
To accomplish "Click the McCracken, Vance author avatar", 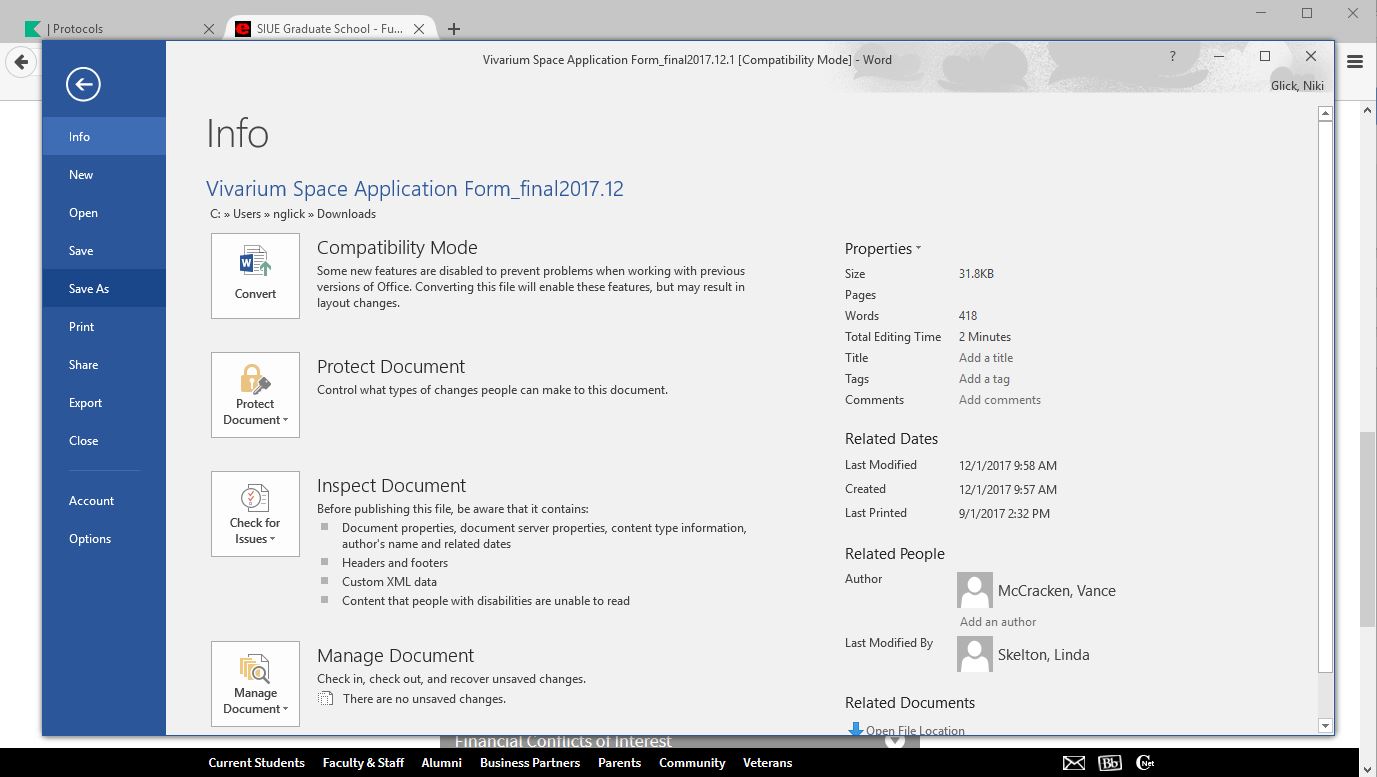I will coord(974,590).
